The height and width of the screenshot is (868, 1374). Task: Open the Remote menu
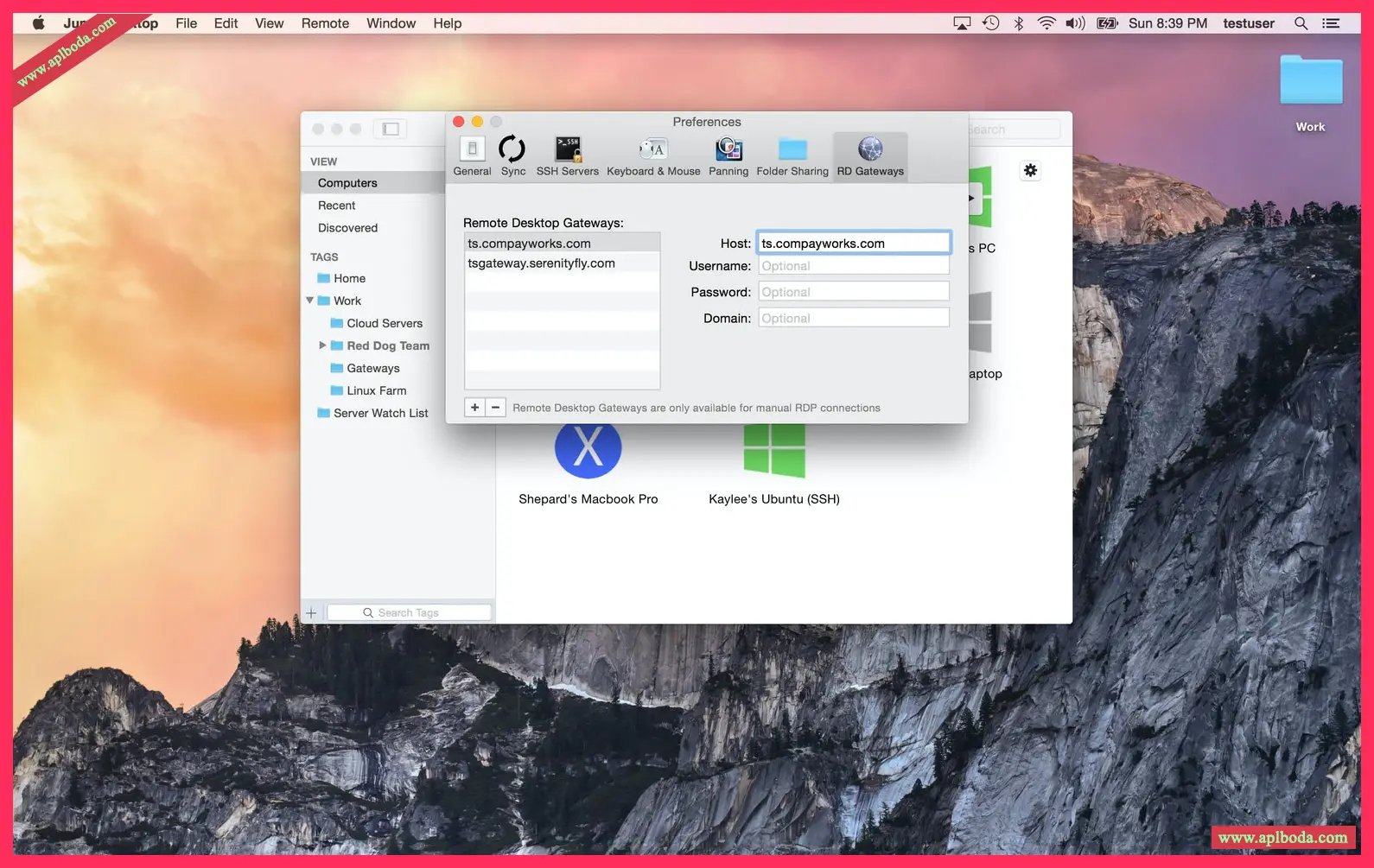coord(325,23)
